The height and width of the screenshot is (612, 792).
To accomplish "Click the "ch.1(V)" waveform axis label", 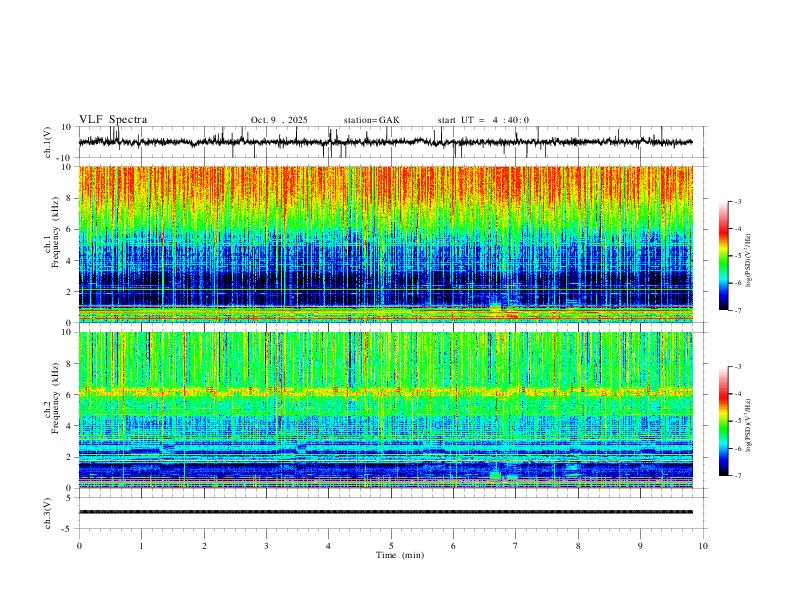I will 48,142.
